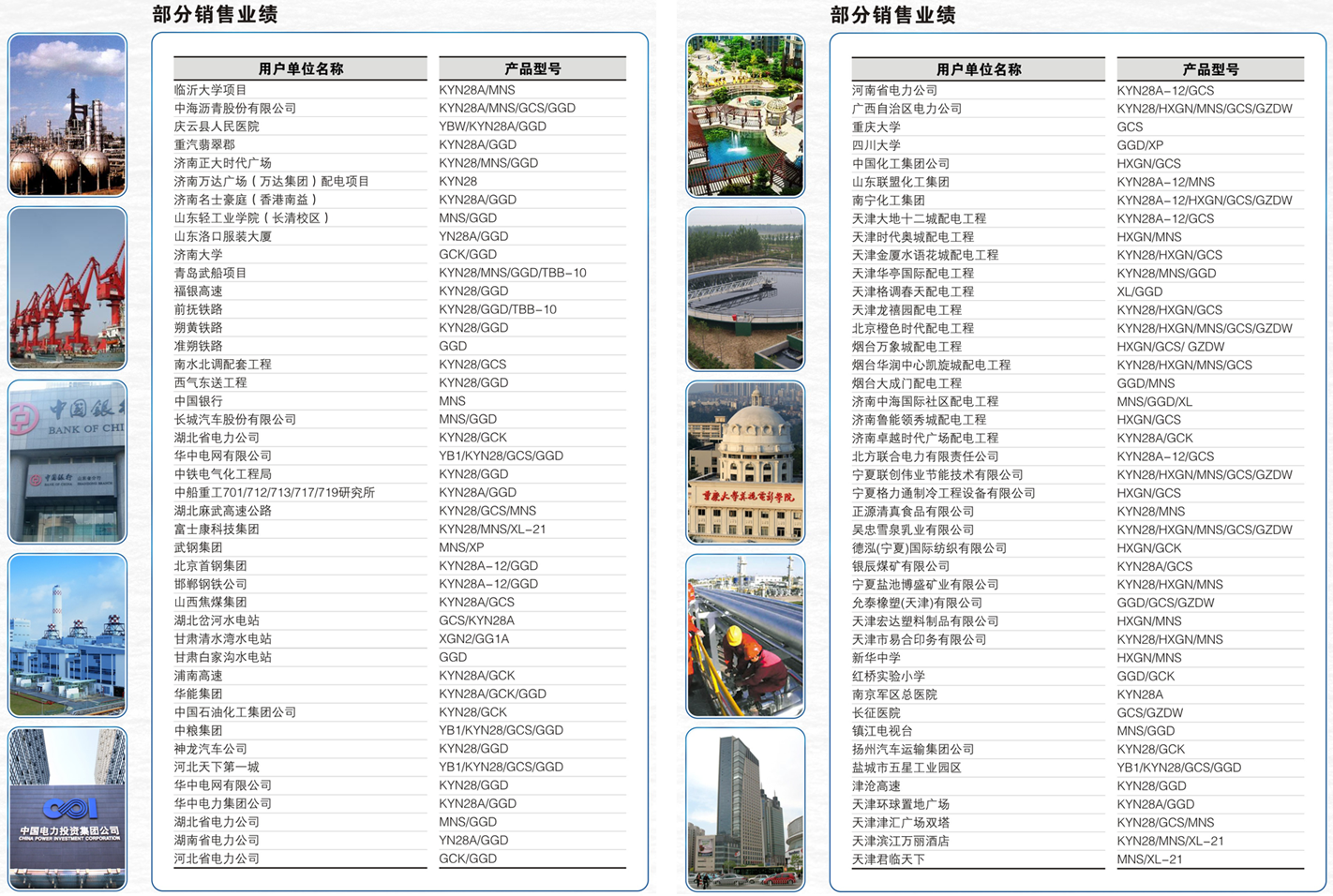Click 德泓(宁夏)国际纺织有限公司 row
Image resolution: width=1333 pixels, height=896 pixels.
1078,548
